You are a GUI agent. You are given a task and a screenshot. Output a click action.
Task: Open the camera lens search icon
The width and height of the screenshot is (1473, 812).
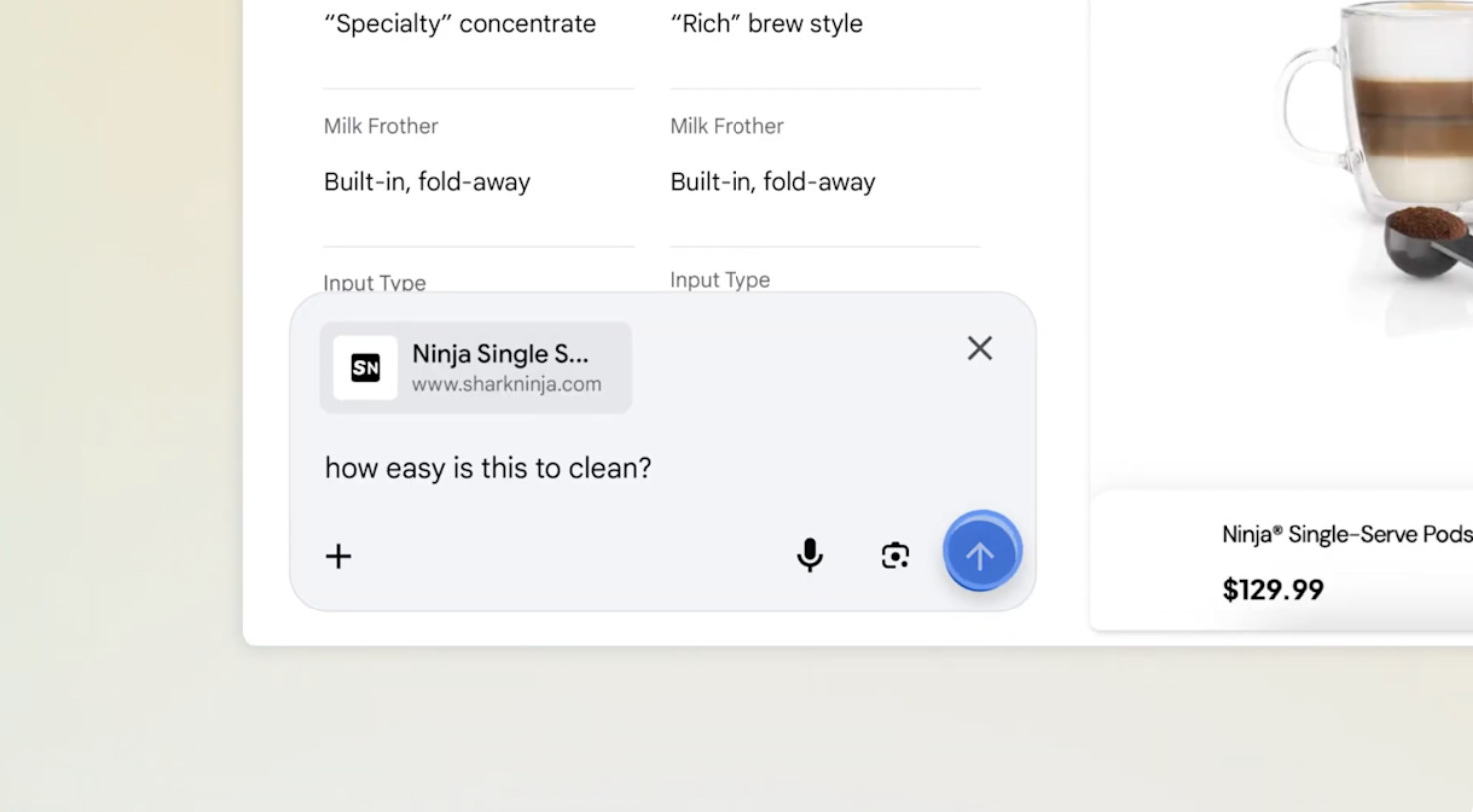coord(895,555)
